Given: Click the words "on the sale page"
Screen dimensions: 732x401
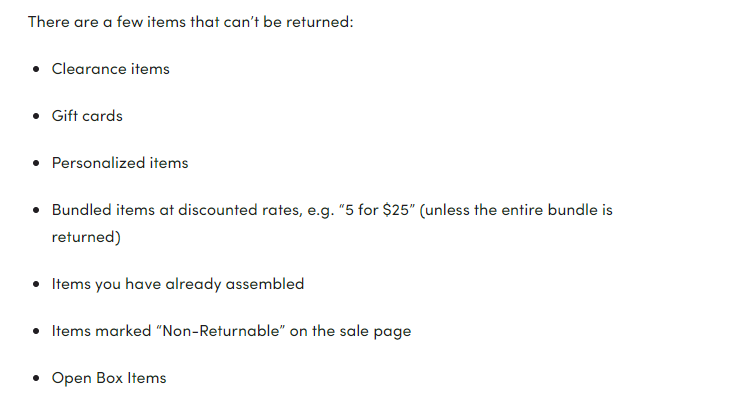Looking at the screenshot, I should tap(350, 331).
